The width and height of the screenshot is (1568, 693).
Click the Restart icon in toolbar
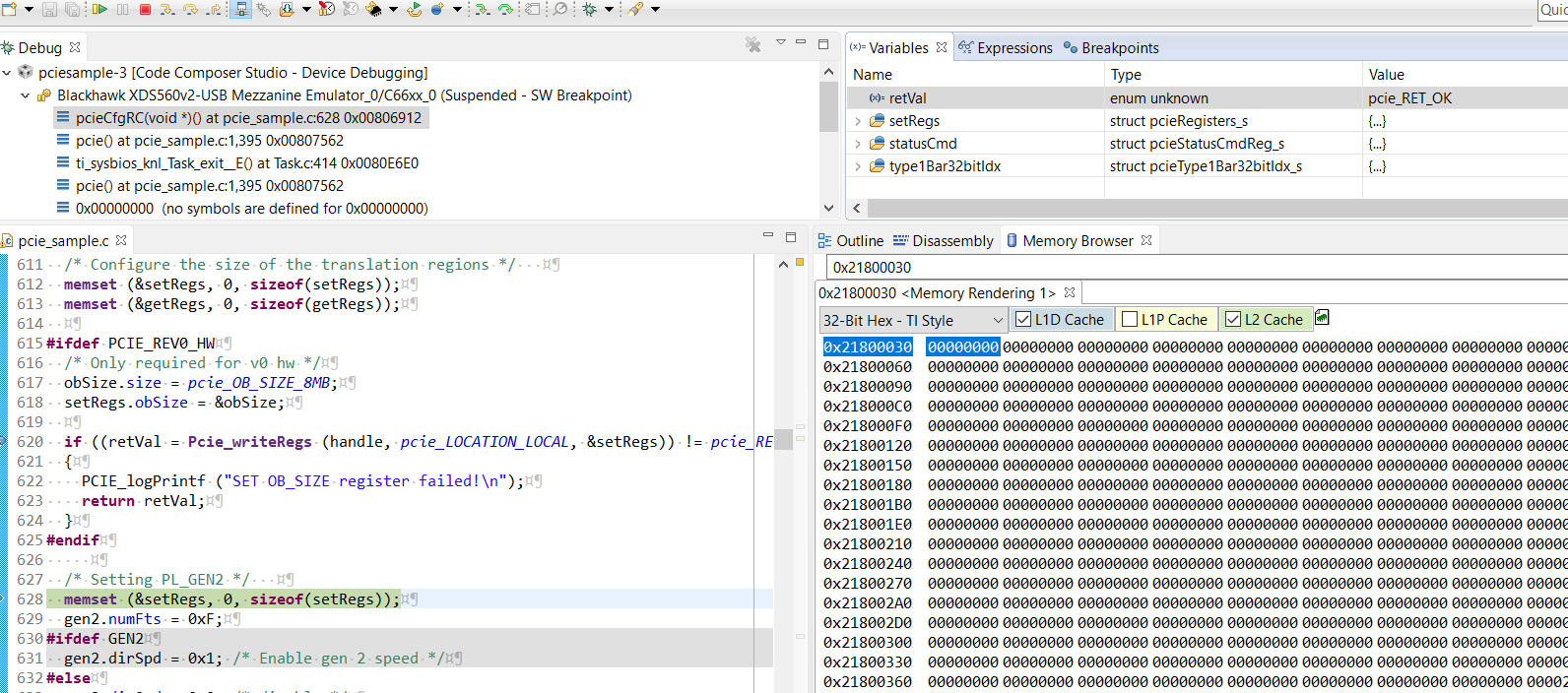click(x=414, y=9)
